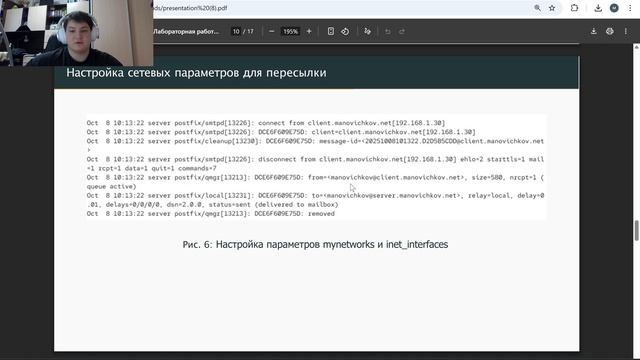Image resolution: width=640 pixels, height=360 pixels.
Task: Click the zoom level field 195%
Action: tap(291, 31)
